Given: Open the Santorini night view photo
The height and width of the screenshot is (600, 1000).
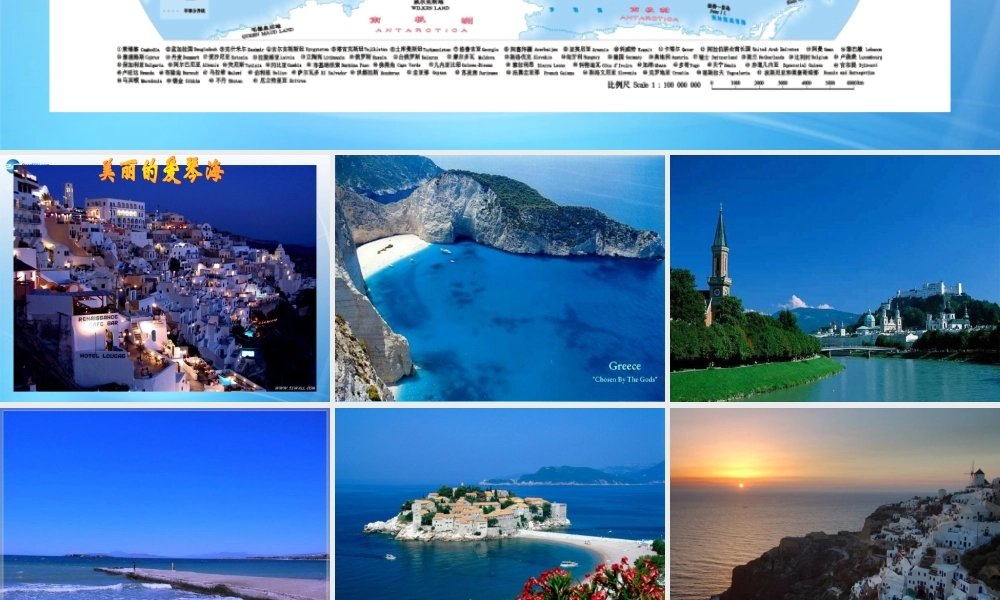Looking at the screenshot, I should tap(165, 278).
